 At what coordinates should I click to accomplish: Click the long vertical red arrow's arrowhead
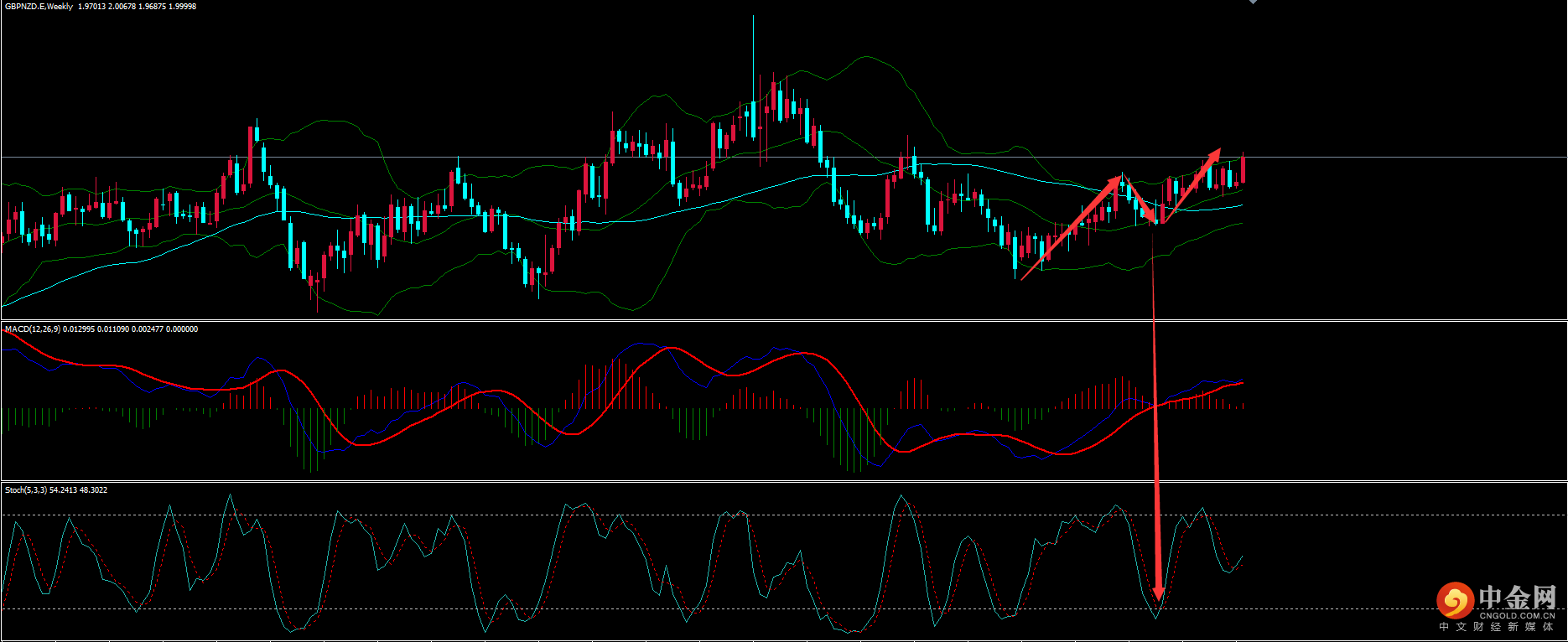(x=1158, y=593)
